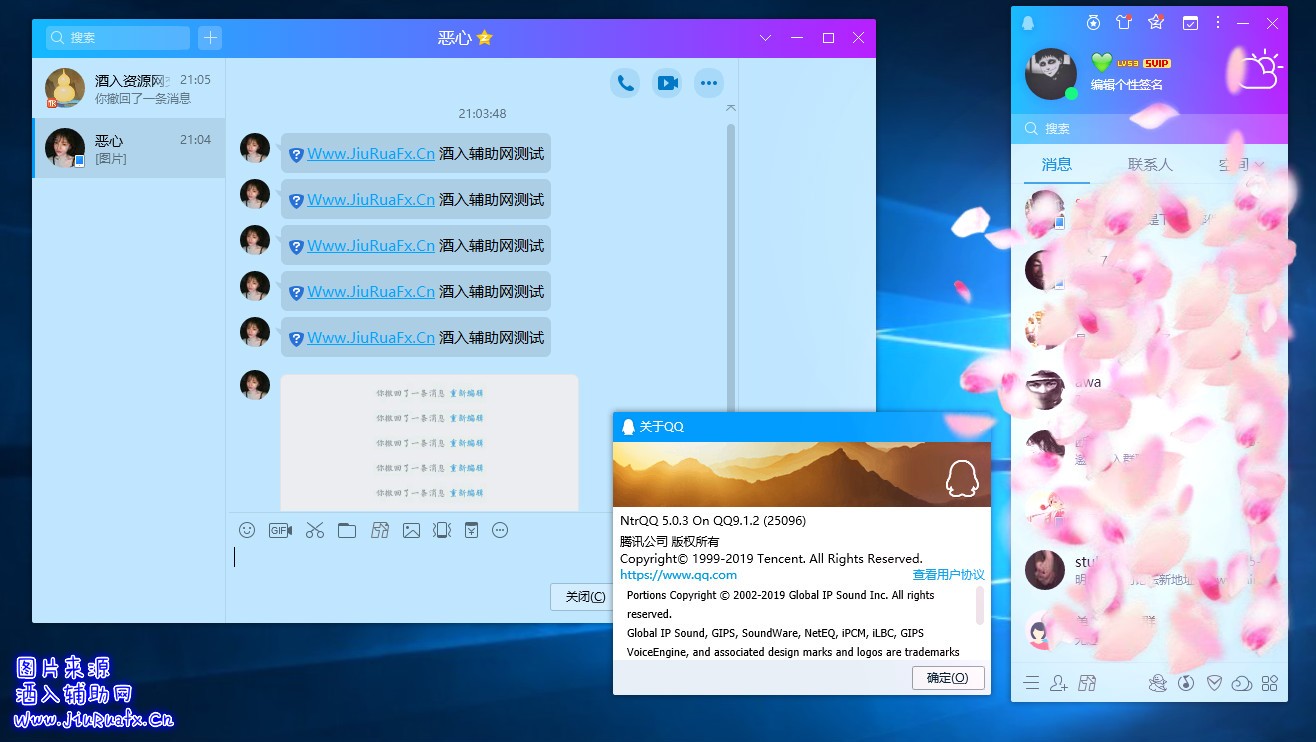Expand the dropdown arrow in chat title bar
1316x742 pixels.
pyautogui.click(x=765, y=38)
